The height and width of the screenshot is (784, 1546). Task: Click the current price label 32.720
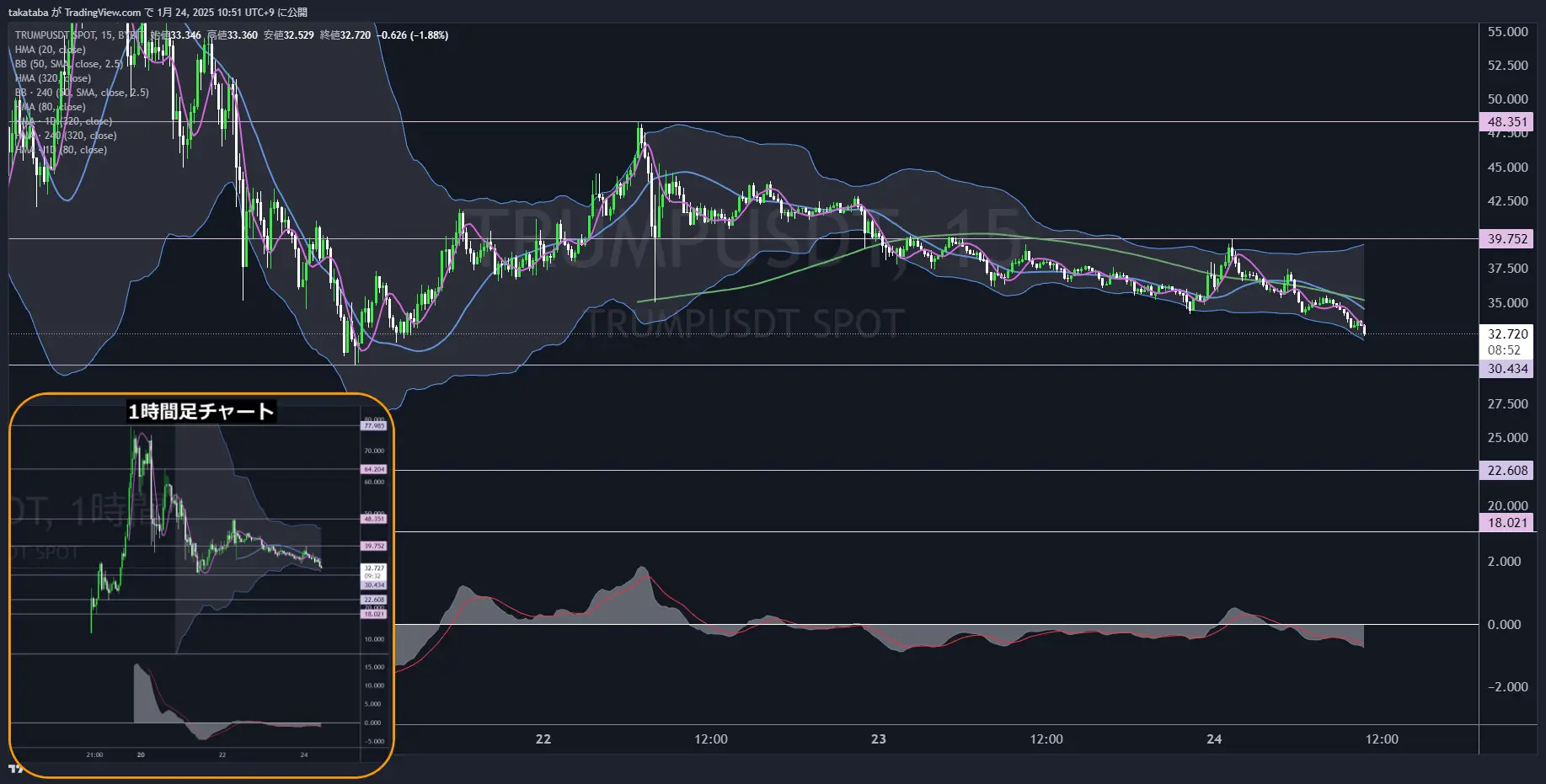coord(1506,334)
